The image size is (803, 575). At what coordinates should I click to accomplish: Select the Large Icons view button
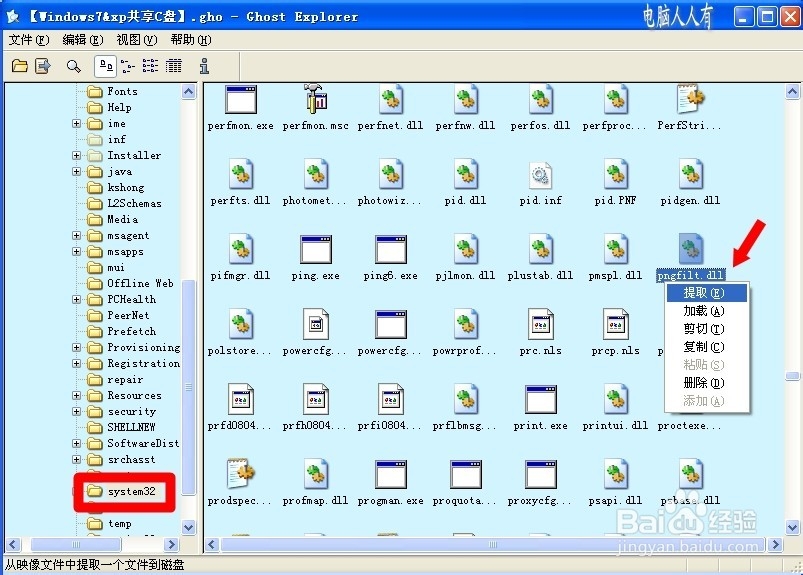[x=105, y=66]
